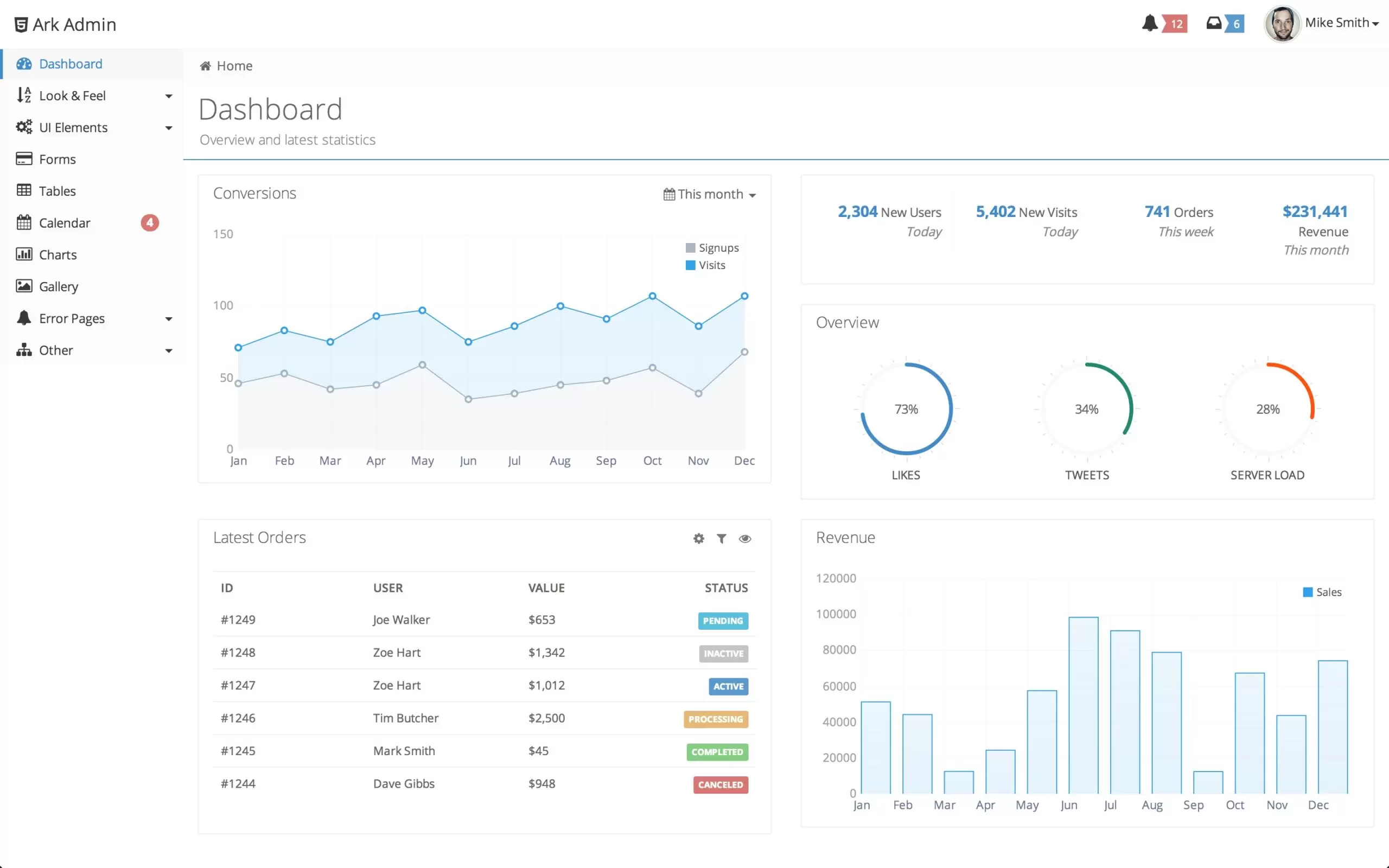Click the PENDING status label
The height and width of the screenshot is (868, 1389).
pos(723,621)
